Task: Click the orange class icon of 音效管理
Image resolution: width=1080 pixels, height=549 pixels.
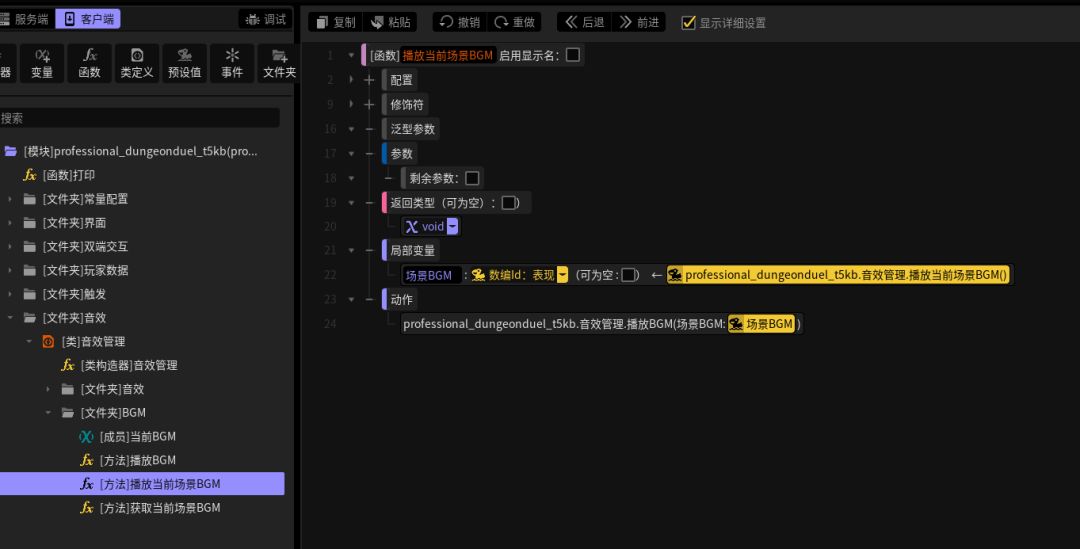Action: [48, 342]
